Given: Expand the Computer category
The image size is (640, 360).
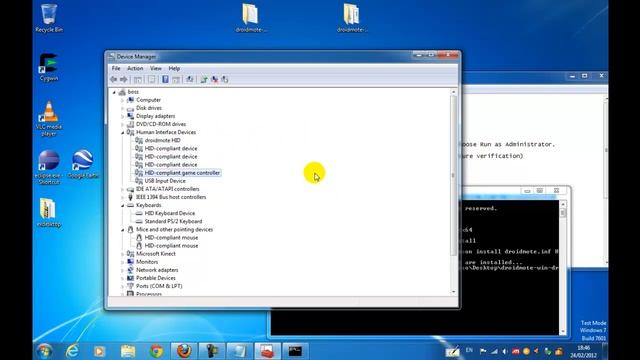Looking at the screenshot, I should 122,100.
